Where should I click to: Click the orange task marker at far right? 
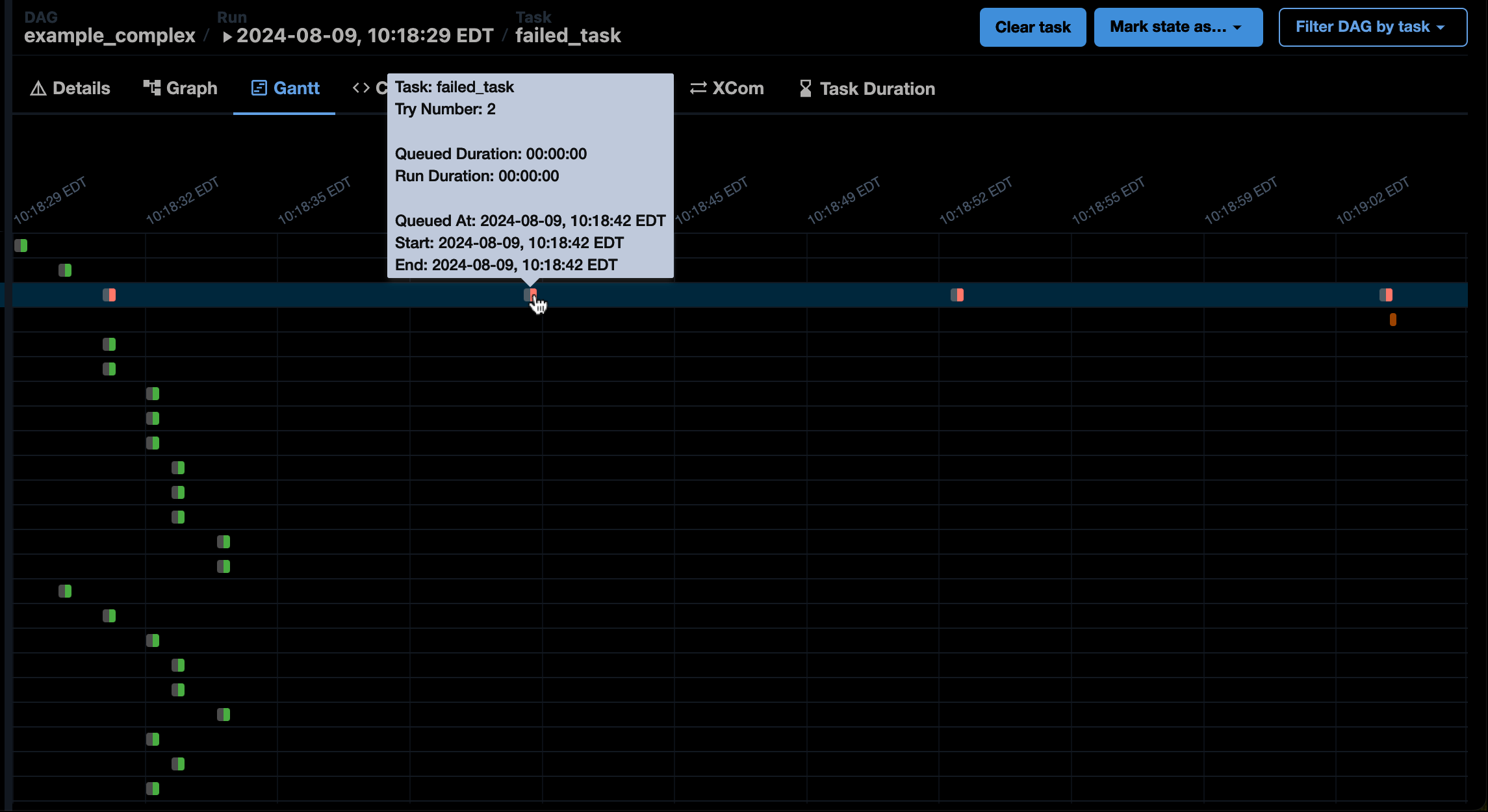[x=1393, y=319]
